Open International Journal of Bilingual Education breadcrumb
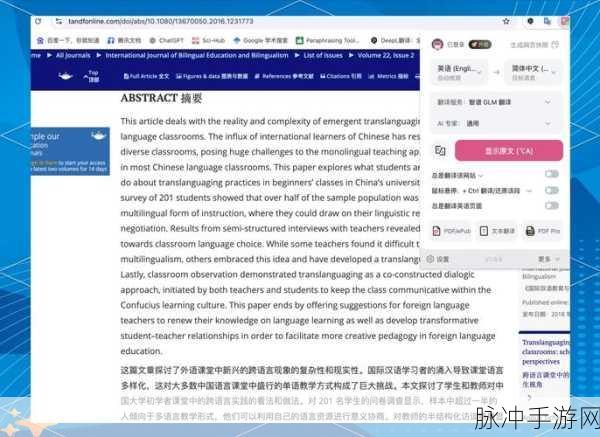600x437 pixels. click(197, 55)
